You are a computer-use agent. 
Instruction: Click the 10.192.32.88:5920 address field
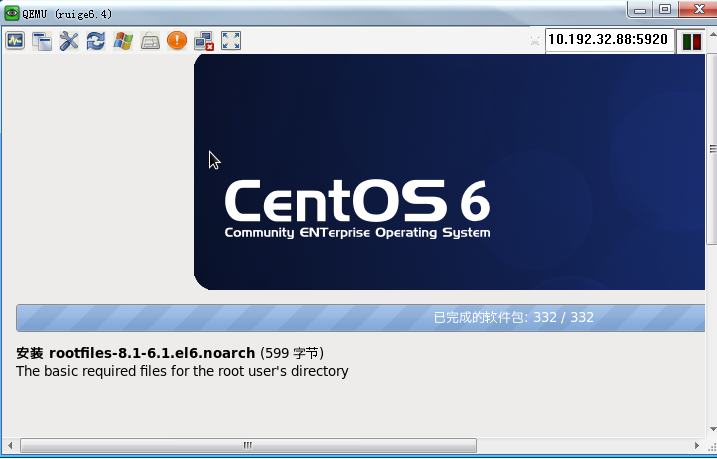[x=609, y=40]
